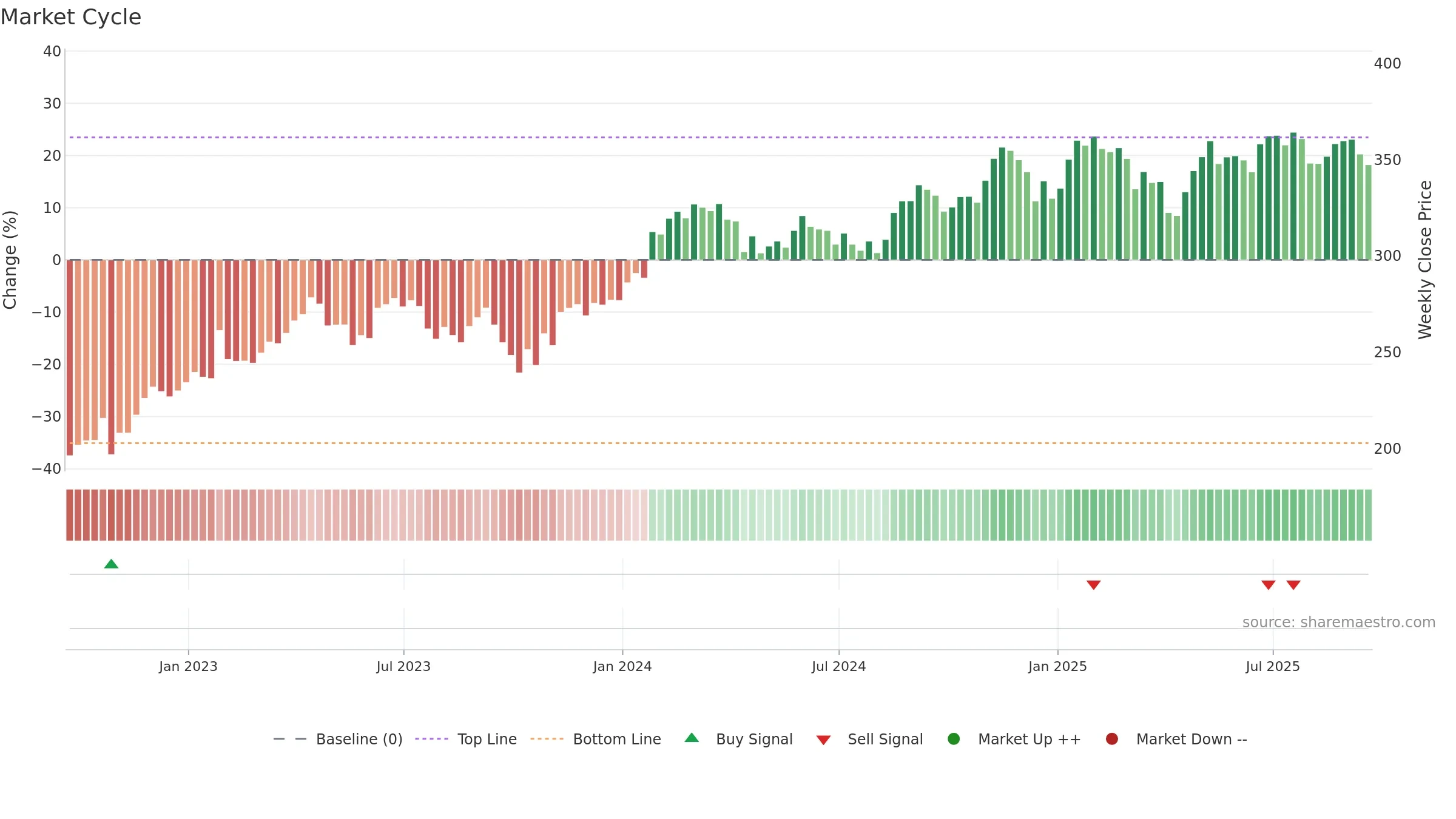Click the 30 tick on Change axis
This screenshot has height=819, width=1456.
coord(52,104)
